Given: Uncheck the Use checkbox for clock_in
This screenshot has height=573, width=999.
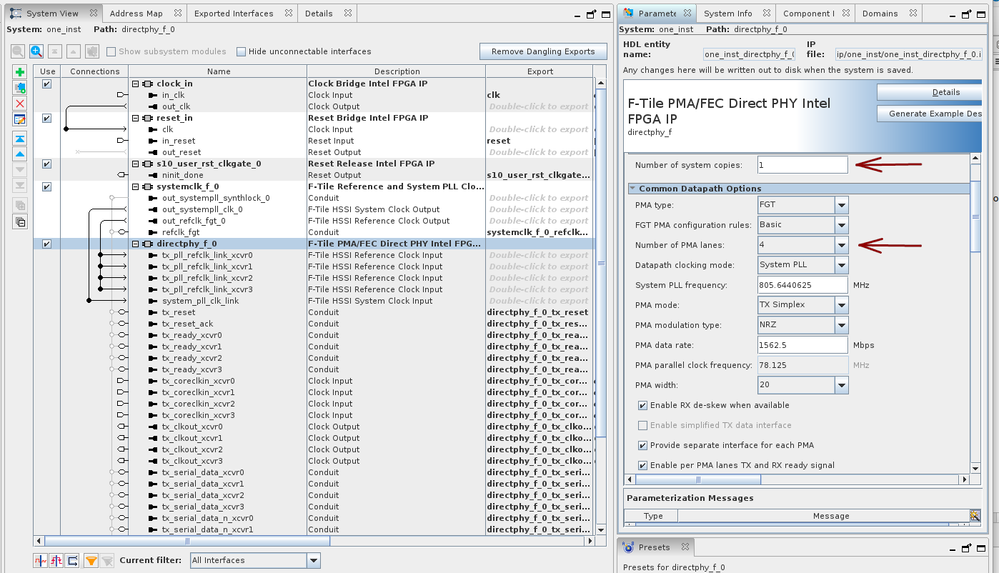Looking at the screenshot, I should 47,85.
